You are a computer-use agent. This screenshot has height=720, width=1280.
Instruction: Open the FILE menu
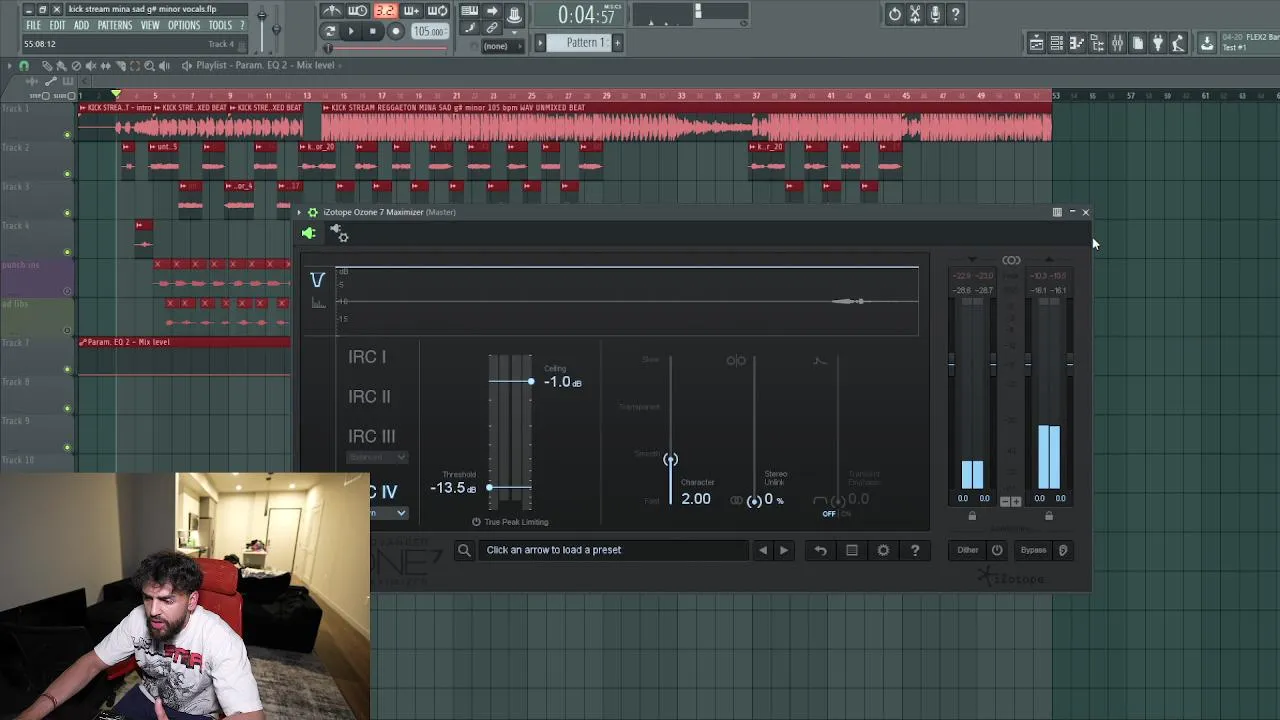click(34, 25)
